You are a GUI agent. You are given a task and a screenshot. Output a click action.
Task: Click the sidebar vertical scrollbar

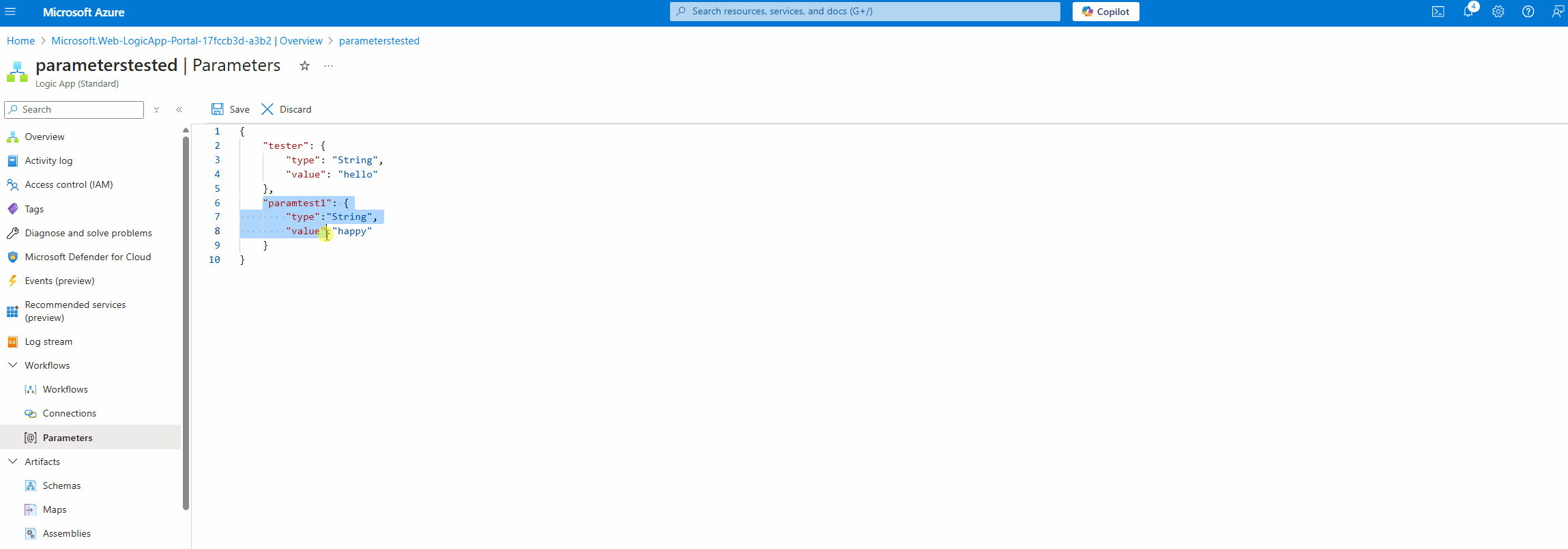(186, 323)
